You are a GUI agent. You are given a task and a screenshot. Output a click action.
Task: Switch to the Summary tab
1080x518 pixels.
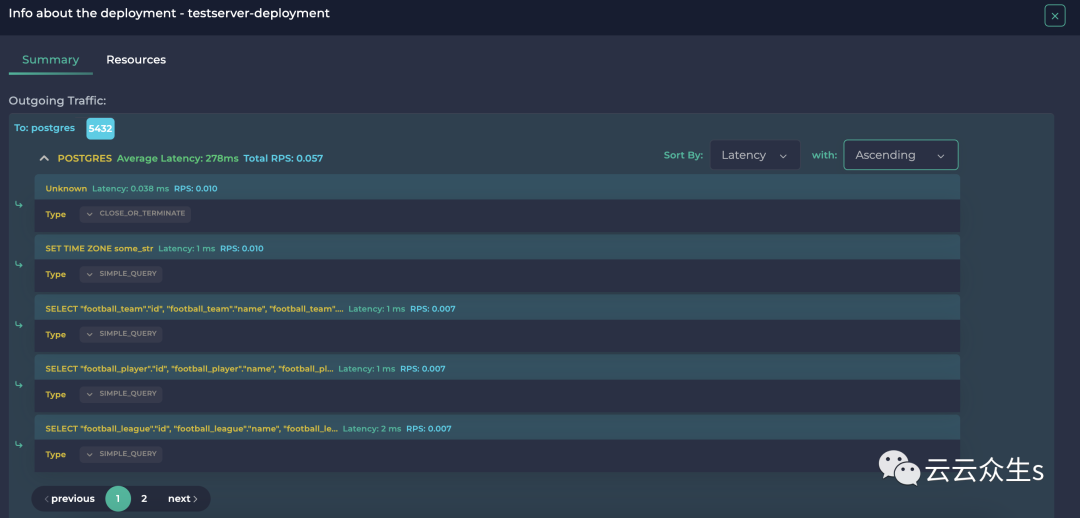coord(50,60)
